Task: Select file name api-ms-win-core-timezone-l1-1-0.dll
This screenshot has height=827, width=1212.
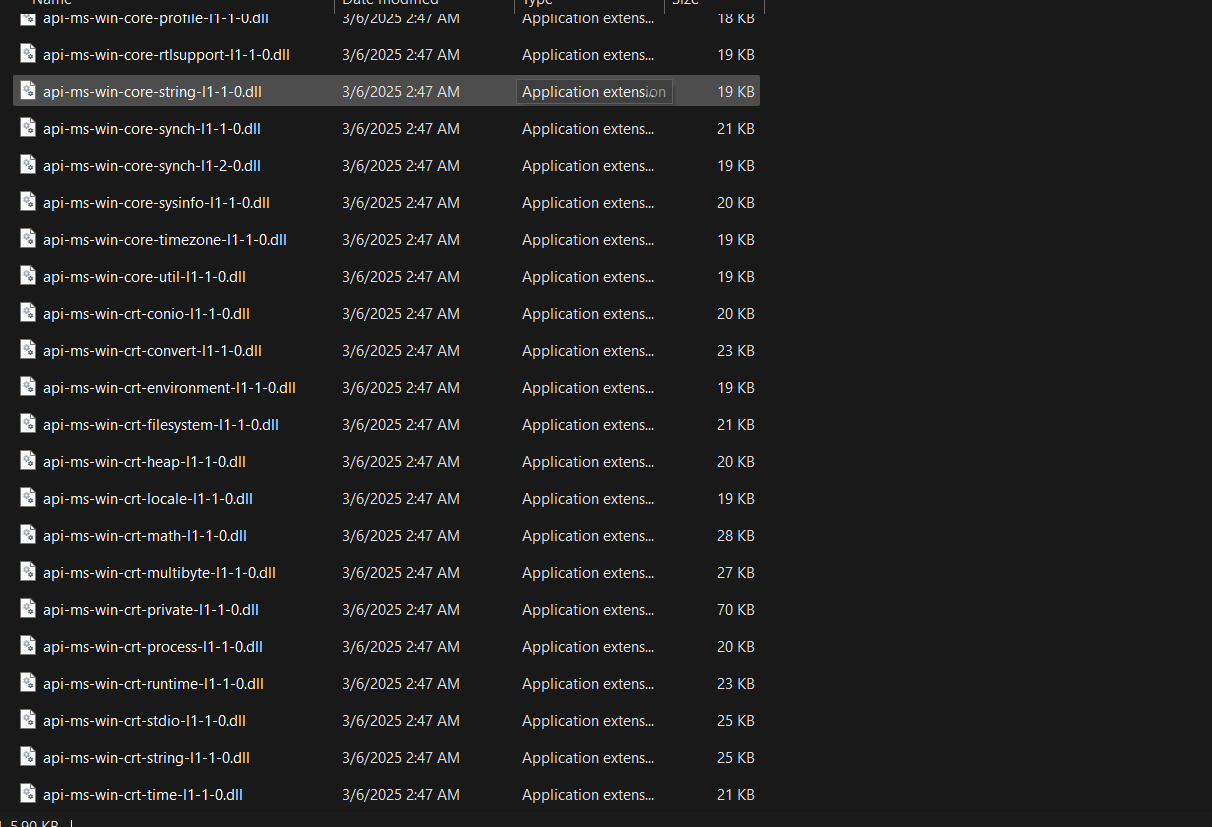Action: tap(165, 240)
